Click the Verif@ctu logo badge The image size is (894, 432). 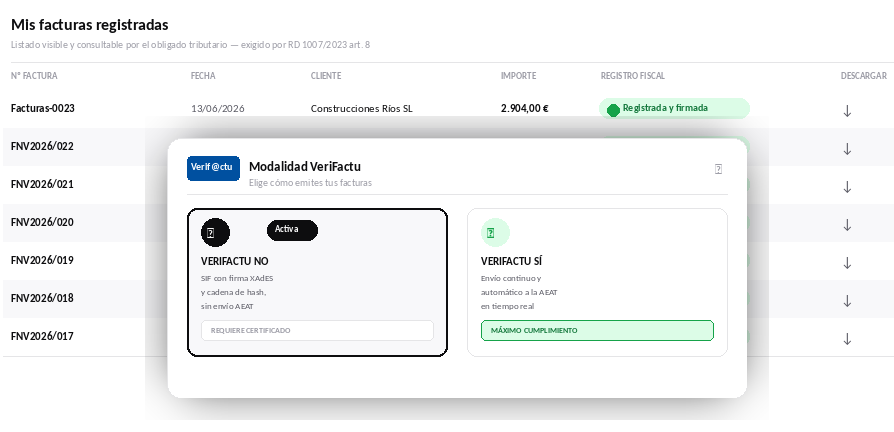click(x=213, y=168)
